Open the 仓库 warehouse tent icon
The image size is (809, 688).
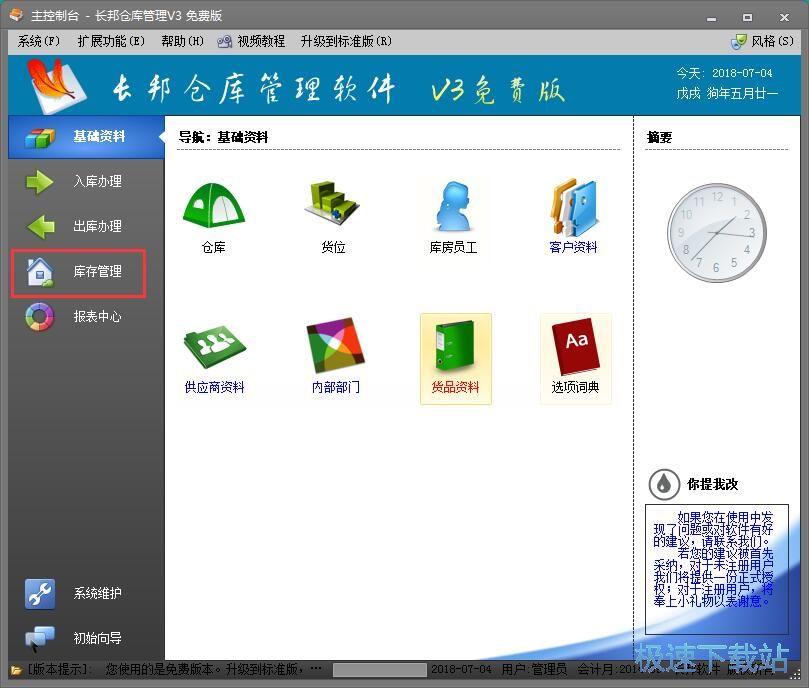[x=214, y=205]
